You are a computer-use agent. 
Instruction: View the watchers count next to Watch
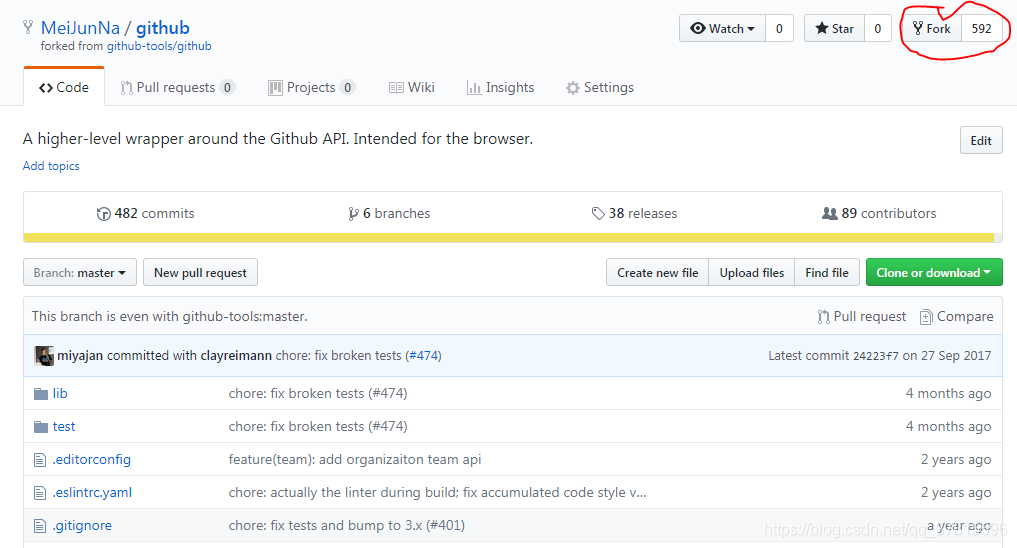(779, 29)
